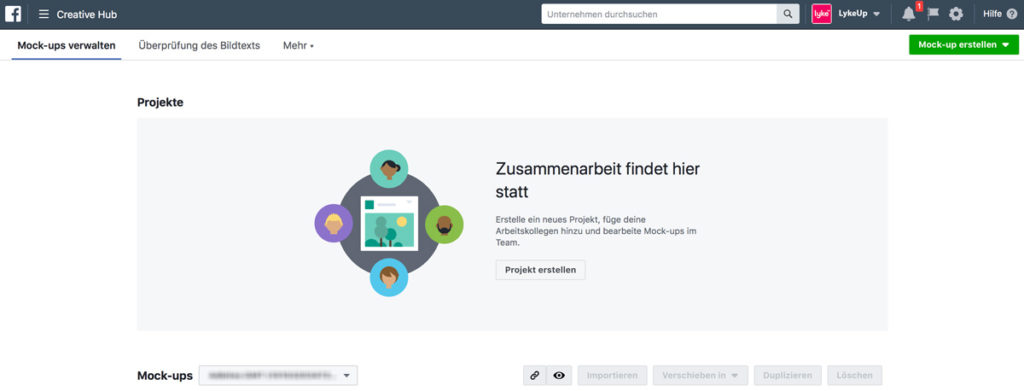1024x391 pixels.
Task: Click the mock-up picture in illustration center
Action: tap(389, 223)
